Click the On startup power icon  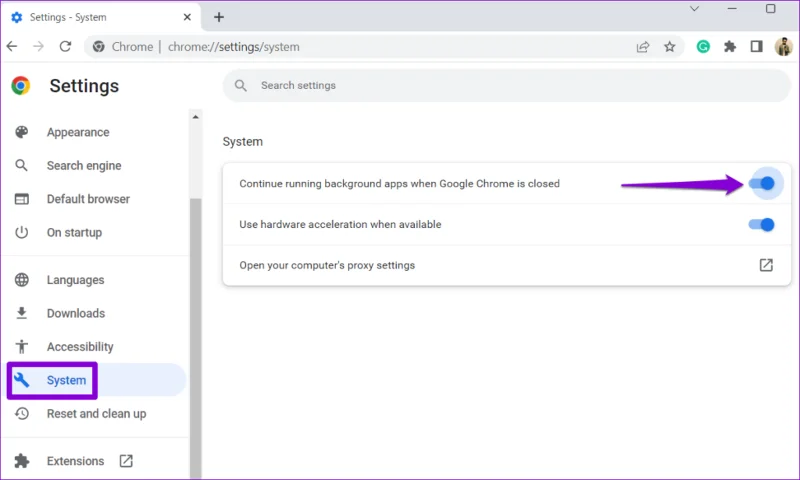tap(21, 233)
